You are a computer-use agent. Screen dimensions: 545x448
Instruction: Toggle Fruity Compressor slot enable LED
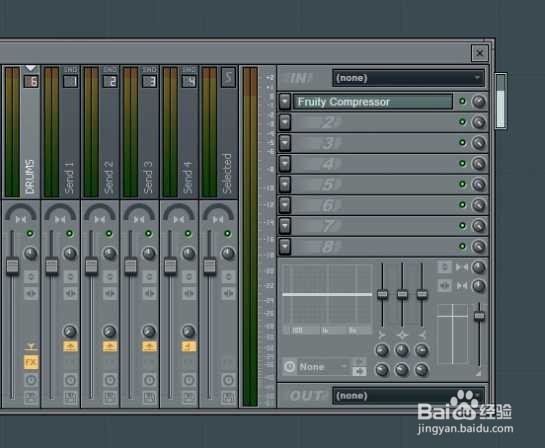coord(462,101)
